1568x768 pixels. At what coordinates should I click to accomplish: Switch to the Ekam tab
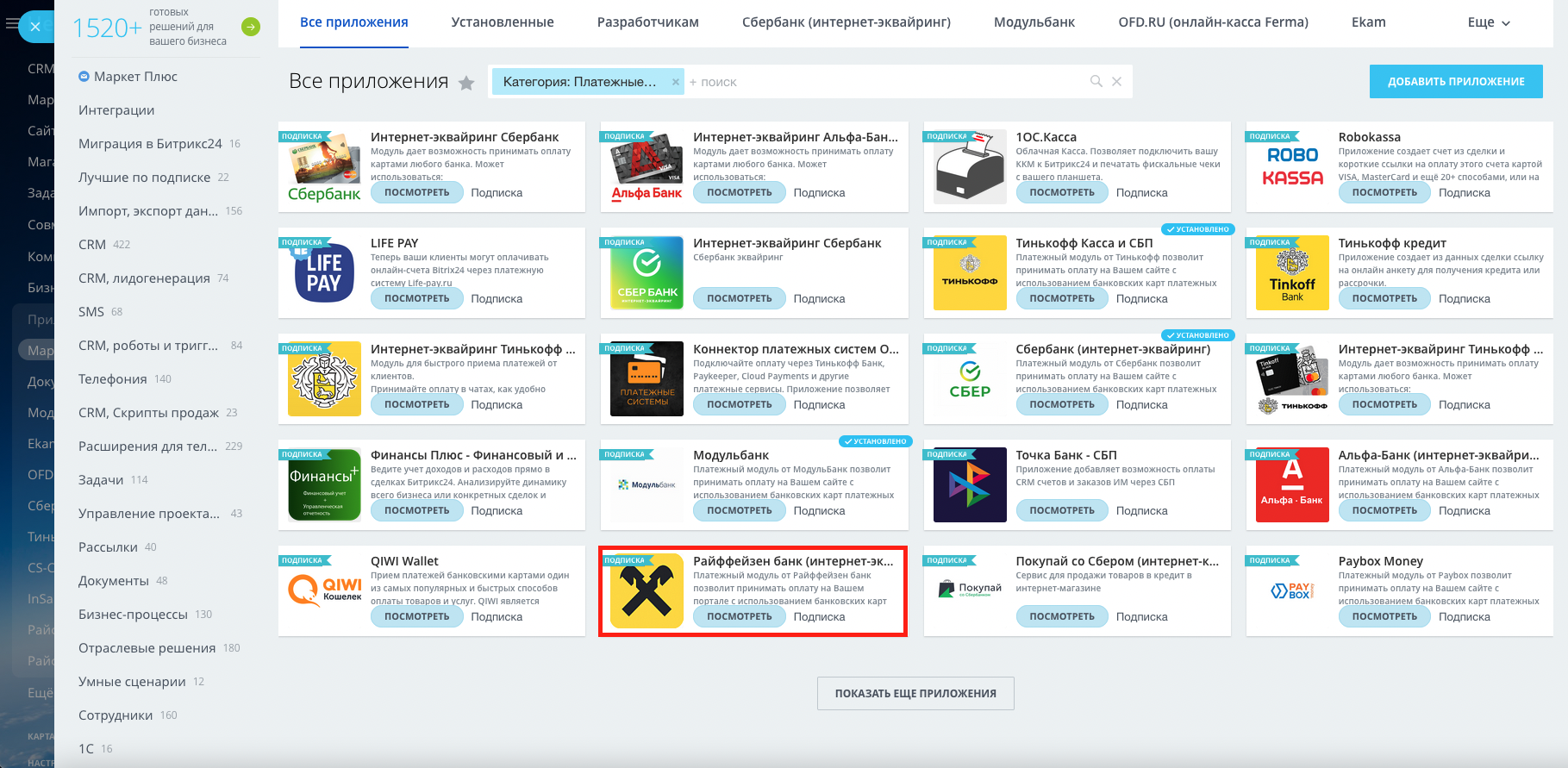click(1369, 22)
